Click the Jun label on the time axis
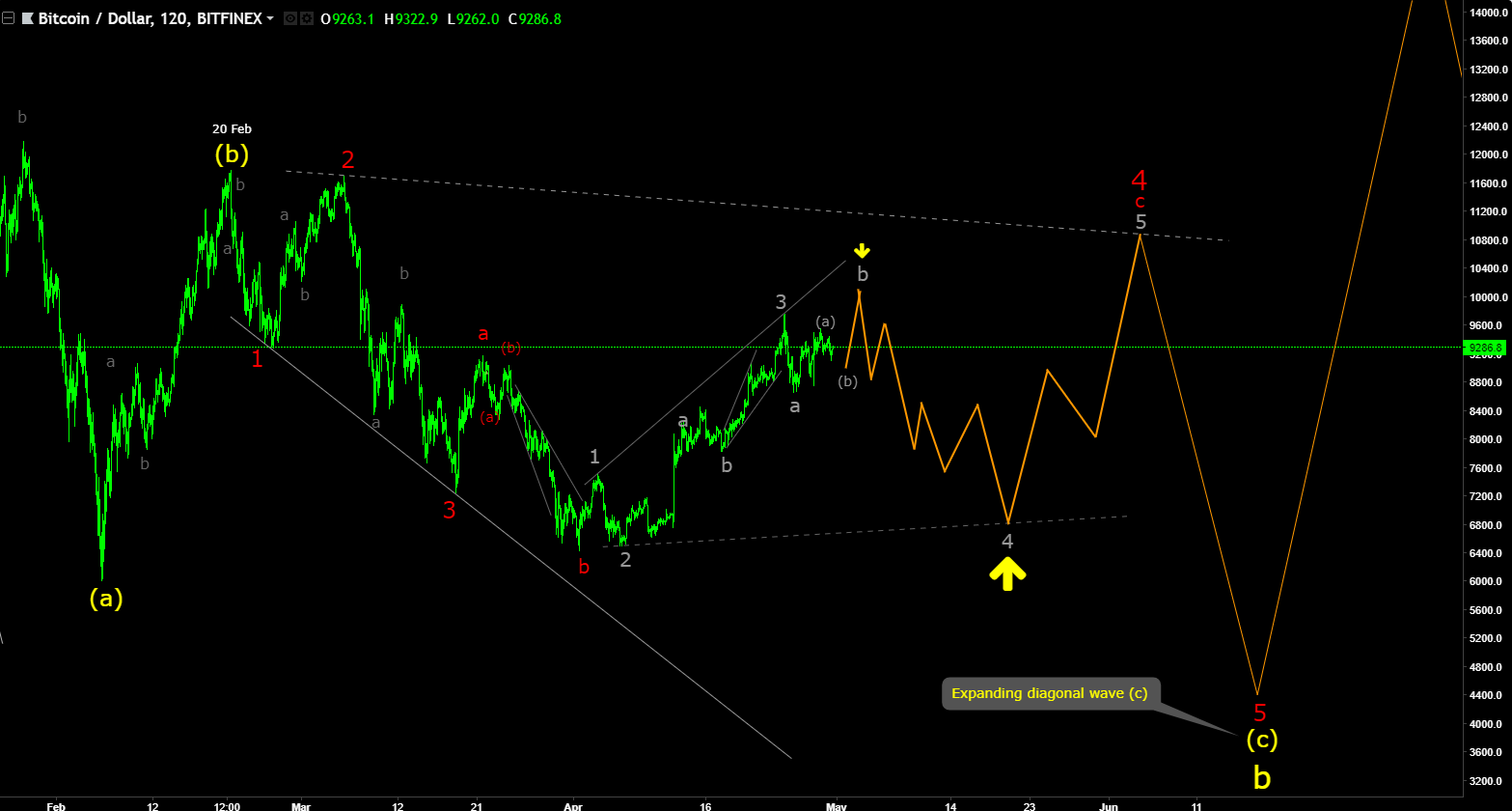Viewport: 1512px width, 811px height. (1109, 805)
